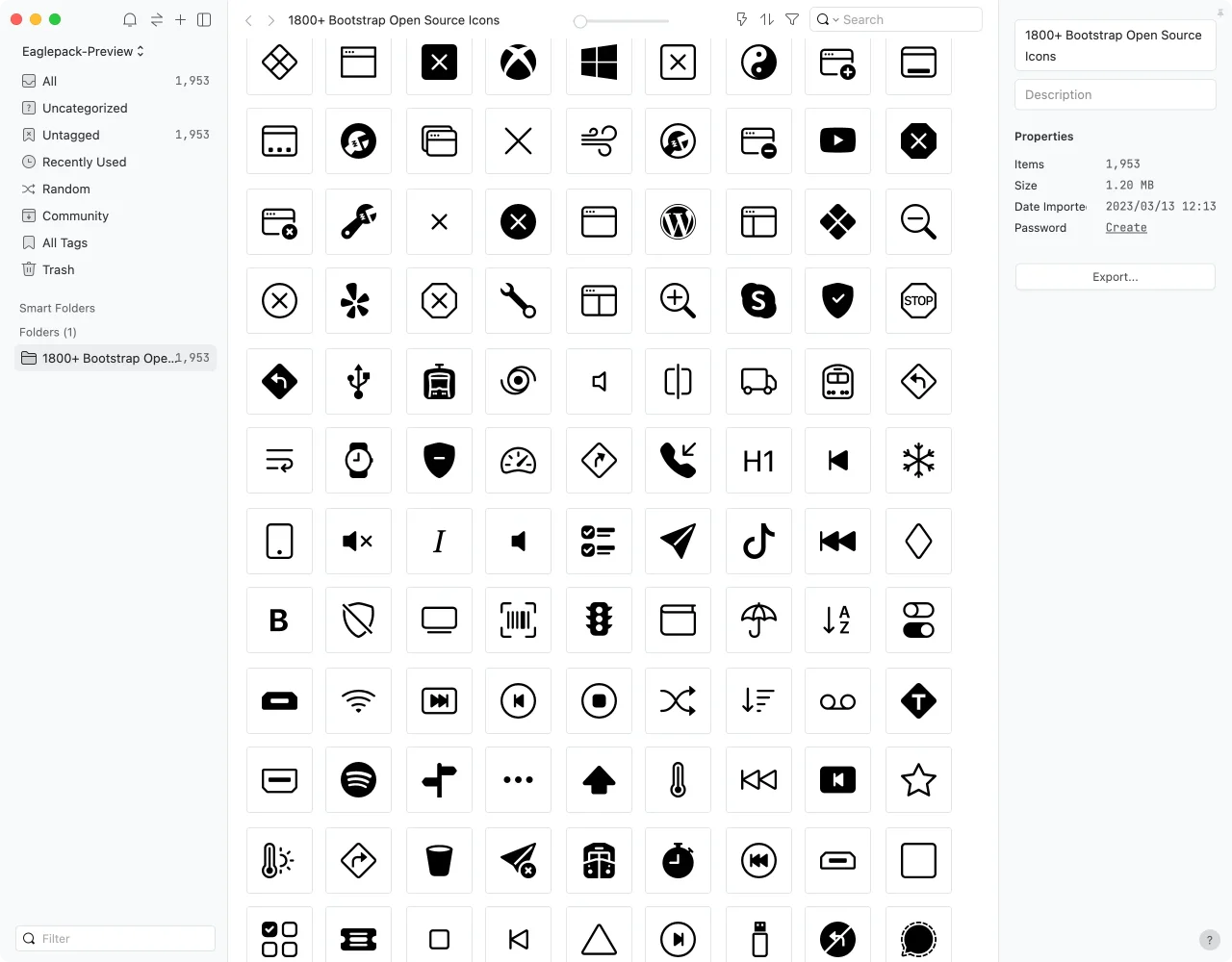Image resolution: width=1232 pixels, height=962 pixels.
Task: Toggle the sidebar layout icon
Action: 204,20
